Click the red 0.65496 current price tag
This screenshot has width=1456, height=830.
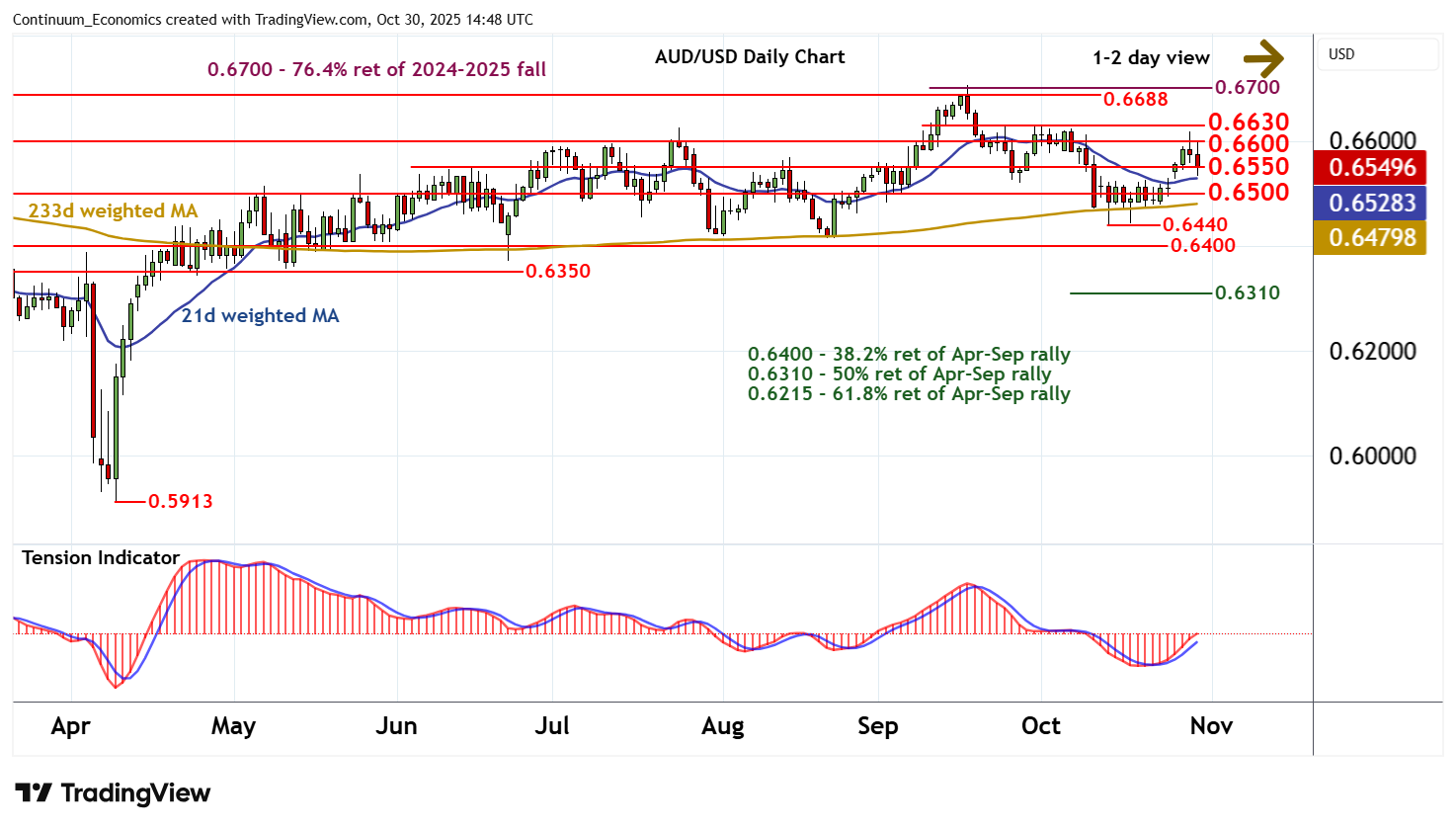pos(1371,168)
